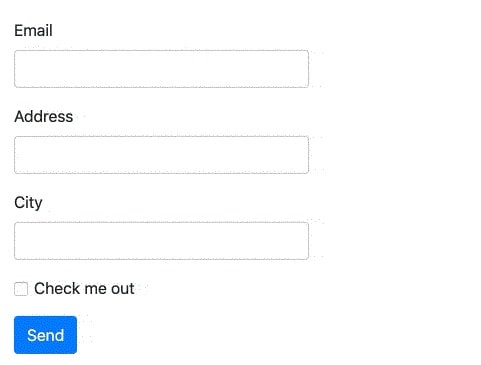
Task: Click the City label text
Action: [x=28, y=203]
